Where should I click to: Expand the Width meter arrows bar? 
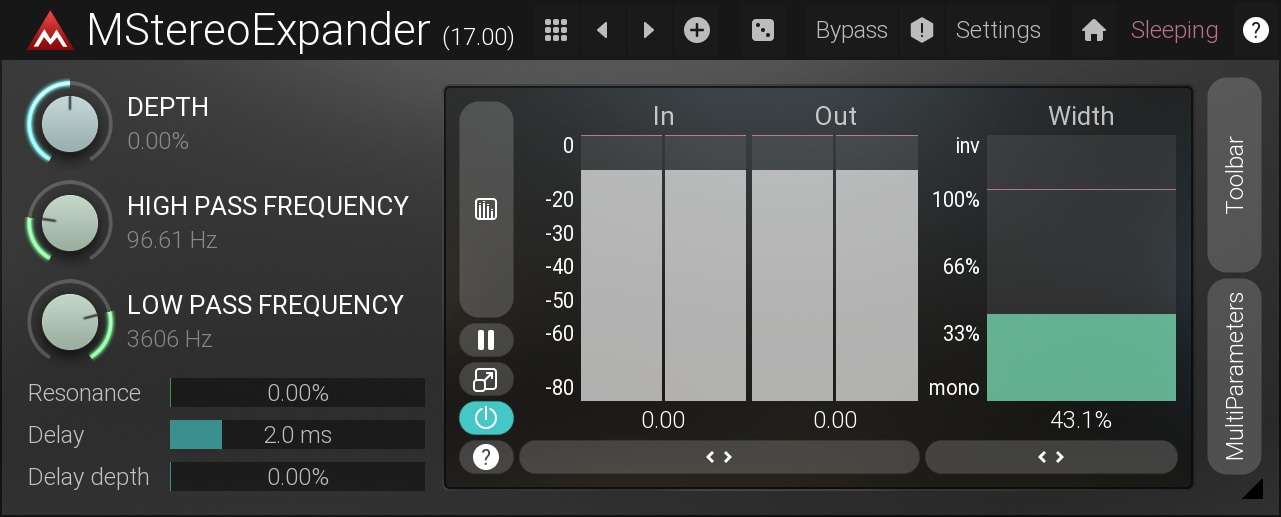1051,457
